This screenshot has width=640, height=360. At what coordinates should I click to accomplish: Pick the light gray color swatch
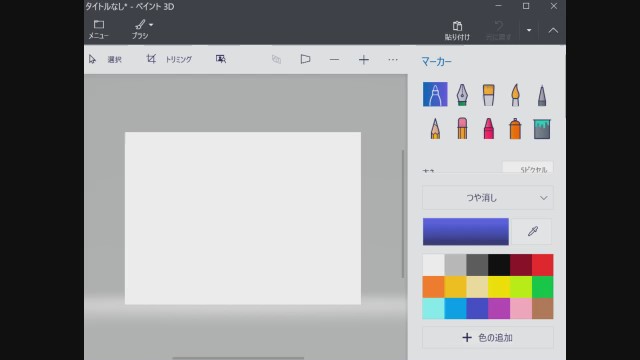pos(456,264)
